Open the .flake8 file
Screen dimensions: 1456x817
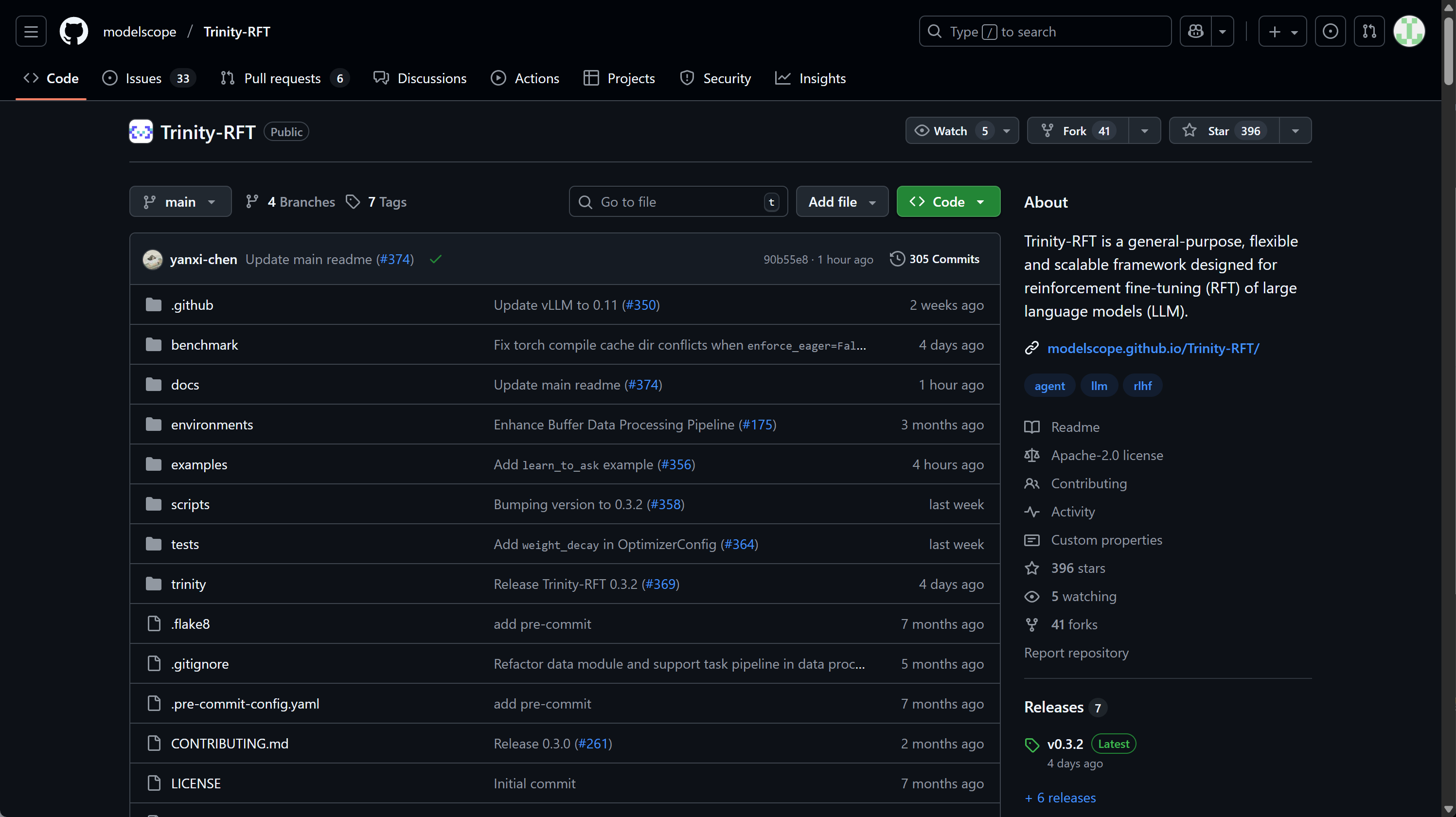pyautogui.click(x=191, y=623)
